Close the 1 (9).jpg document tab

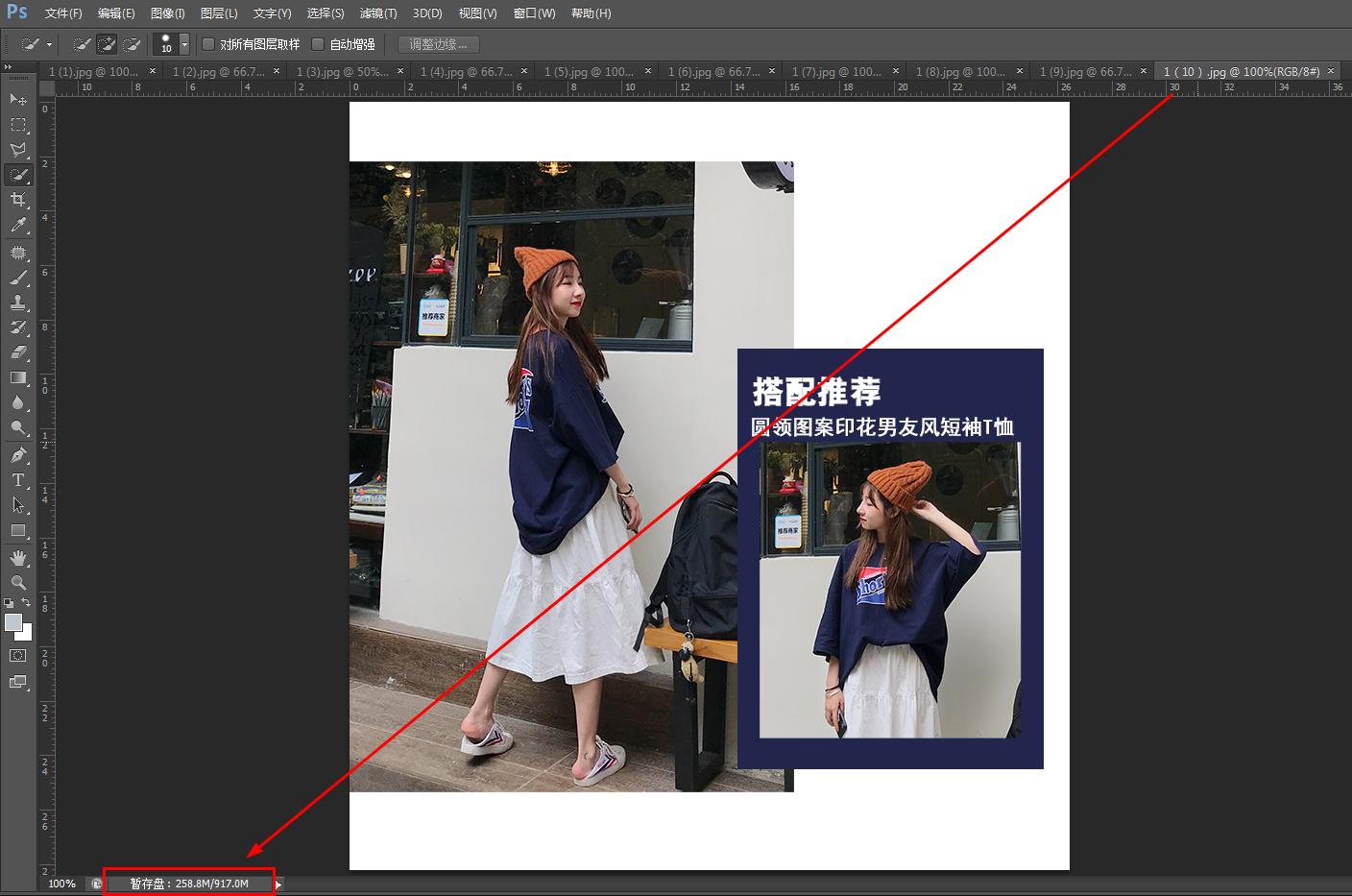click(1143, 70)
